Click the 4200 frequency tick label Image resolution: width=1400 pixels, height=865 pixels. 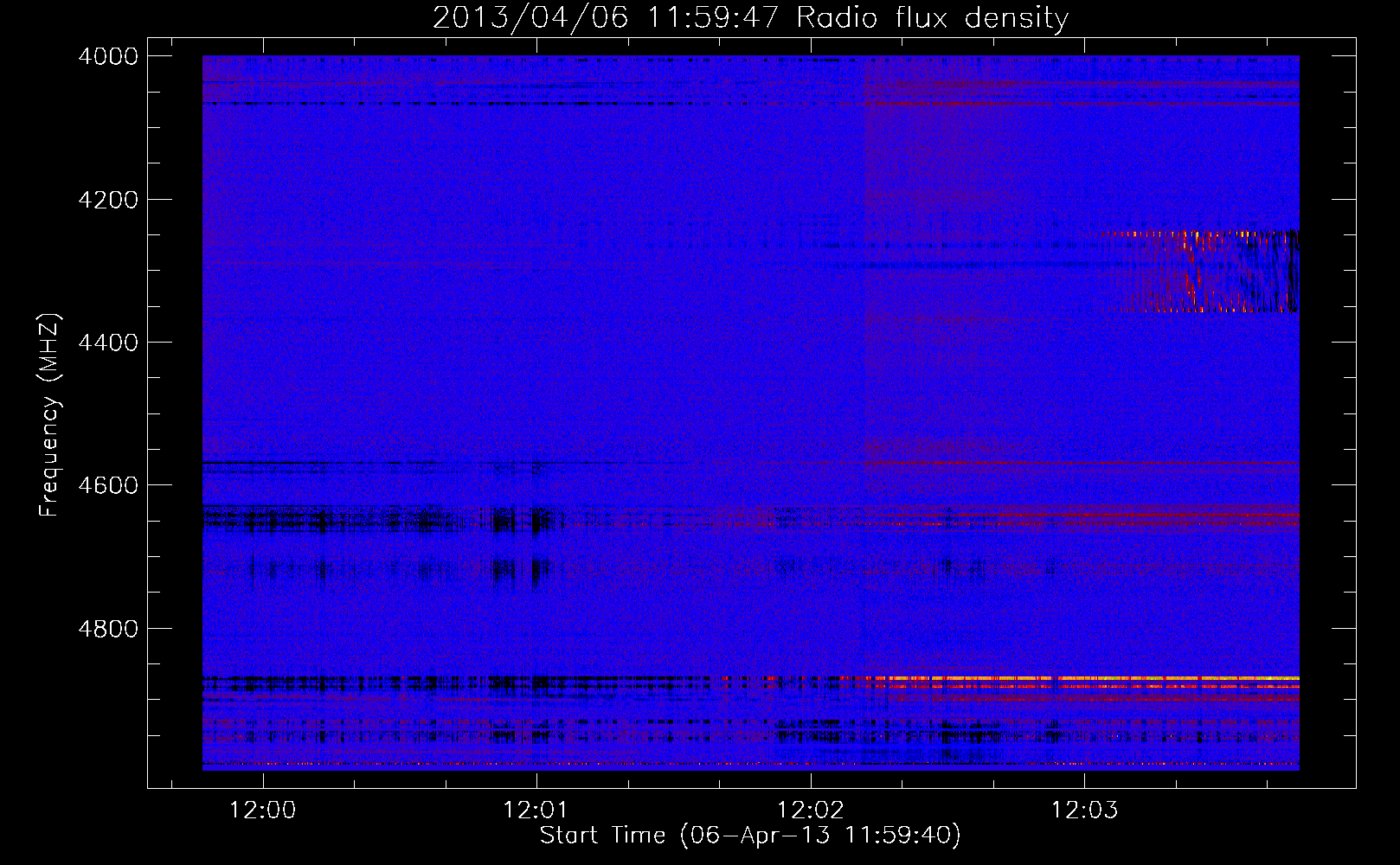coord(108,200)
